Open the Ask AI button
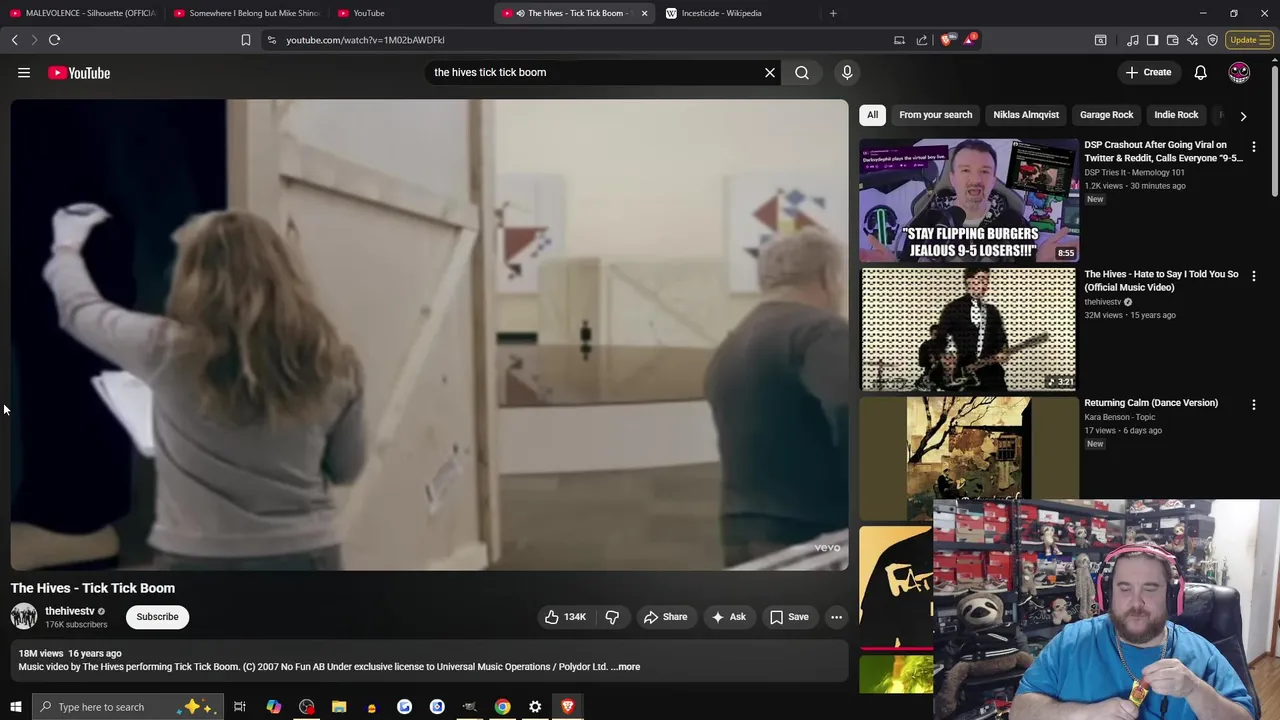 pos(728,617)
